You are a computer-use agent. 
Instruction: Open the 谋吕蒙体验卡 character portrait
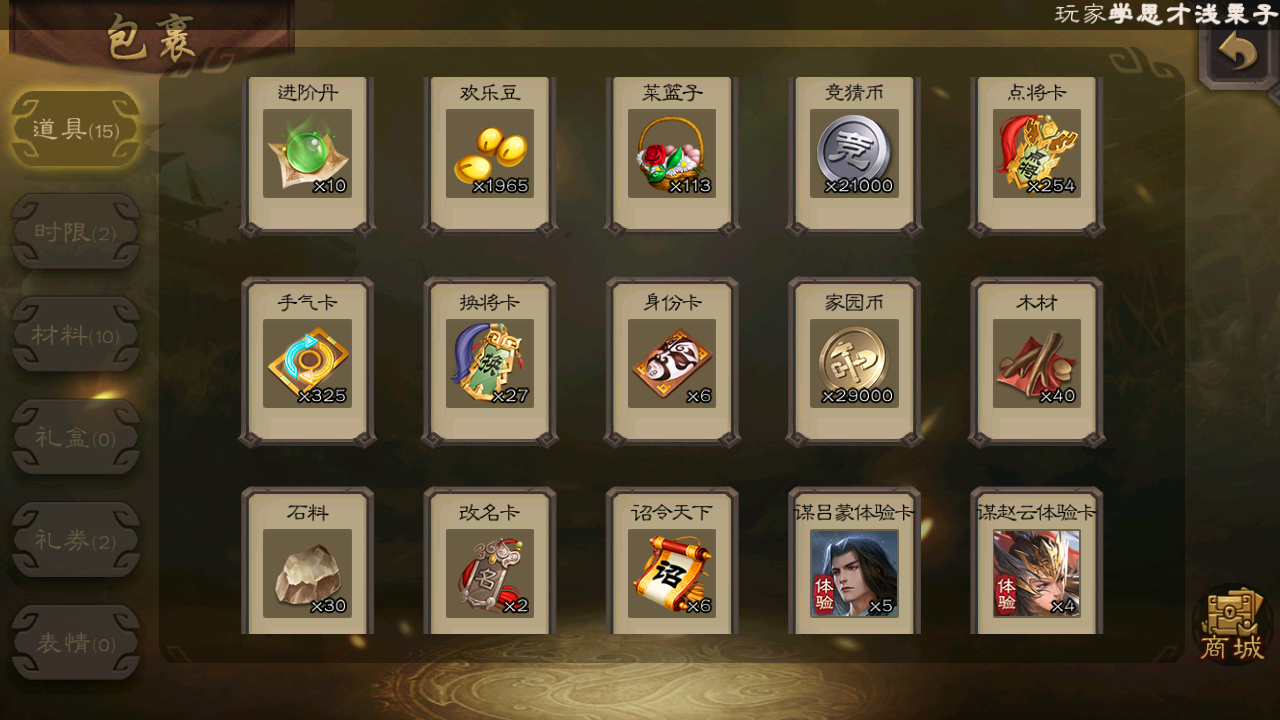[854, 573]
